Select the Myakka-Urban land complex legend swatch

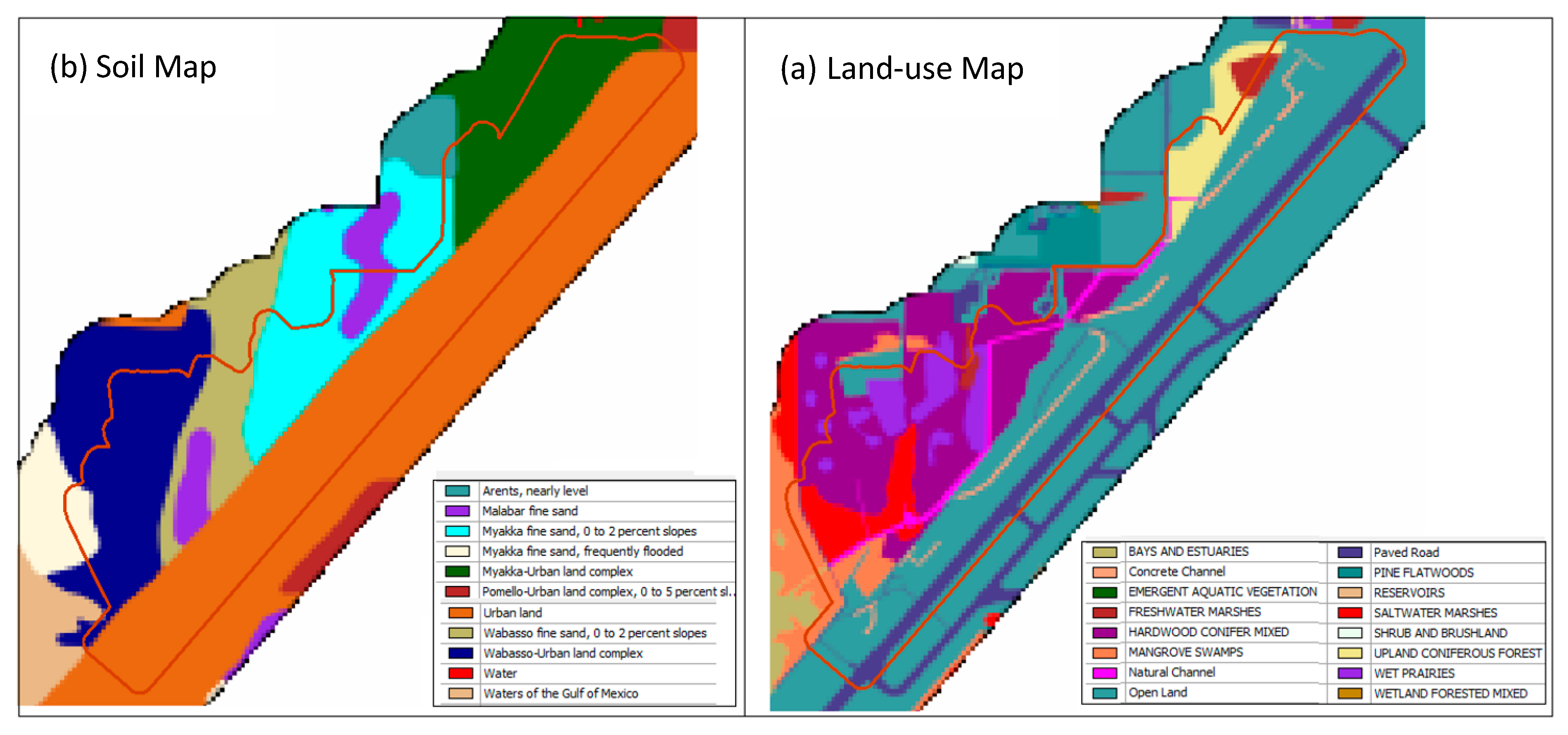pyautogui.click(x=457, y=571)
